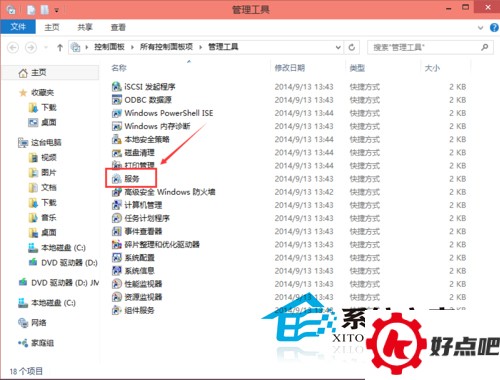Screen dimensions: 500x380
Task: Click the 管理工具 breadcrumb
Action: coord(223,47)
